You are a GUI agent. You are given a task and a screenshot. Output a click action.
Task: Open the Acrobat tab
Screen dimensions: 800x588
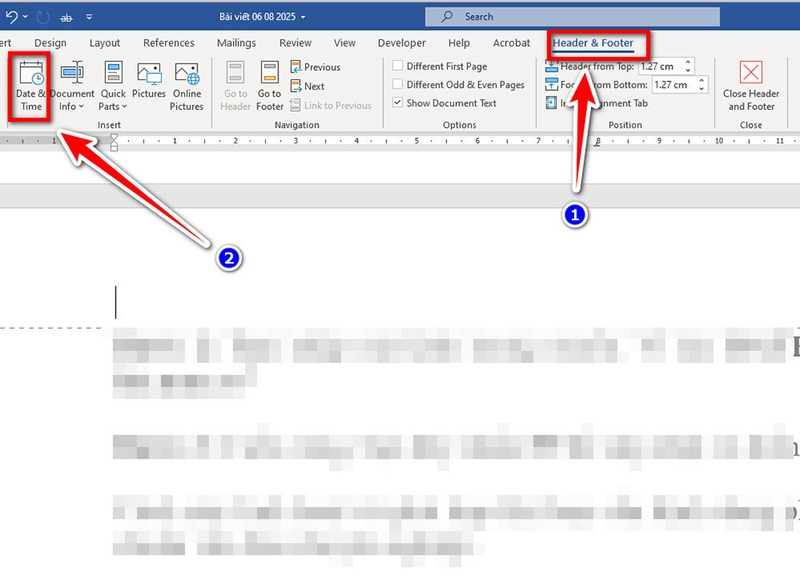511,43
